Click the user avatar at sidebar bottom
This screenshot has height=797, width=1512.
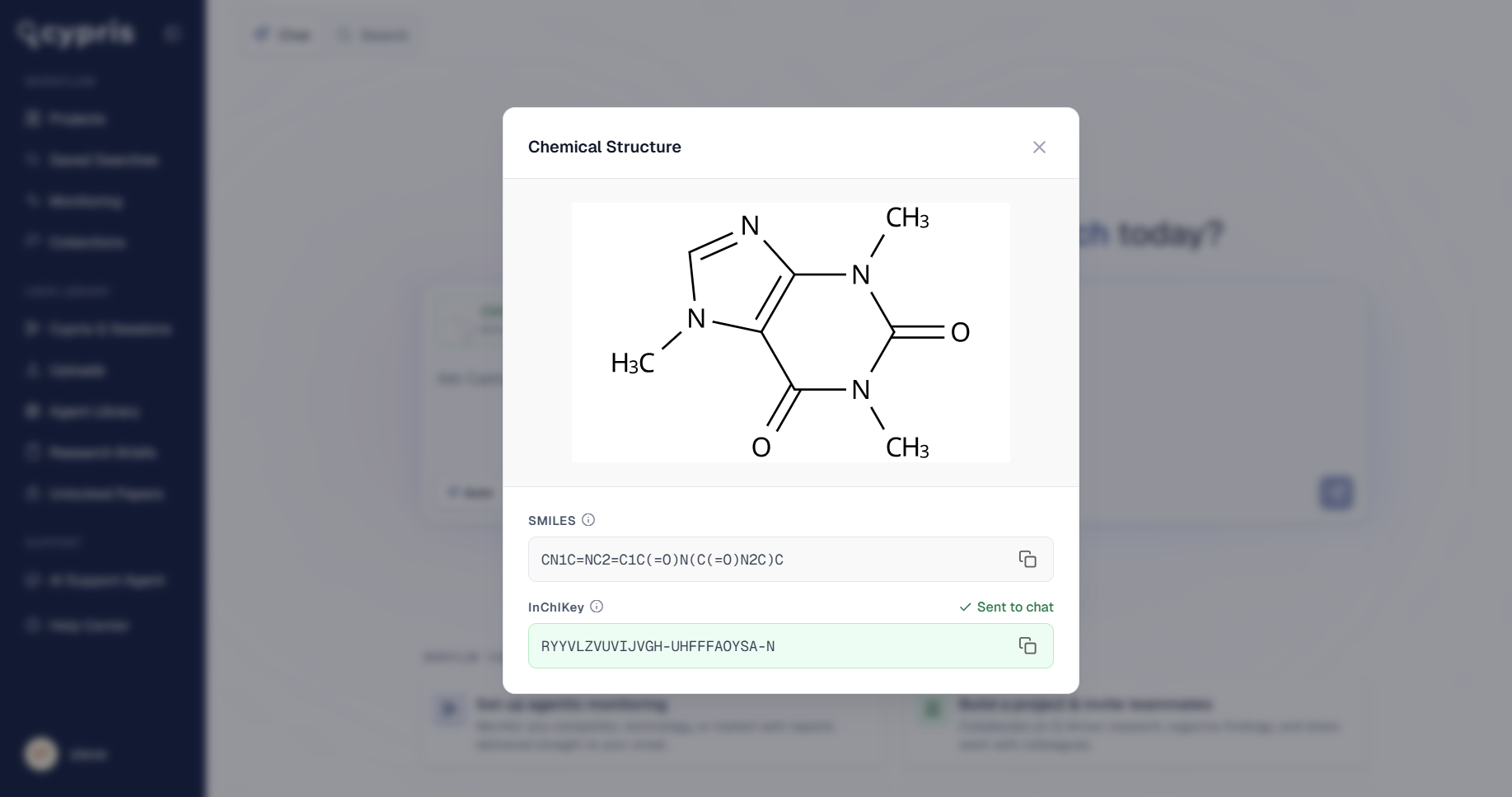coord(41,754)
